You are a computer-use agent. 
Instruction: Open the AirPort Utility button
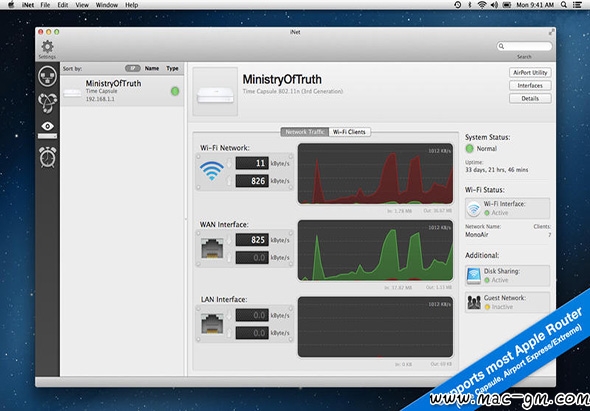tap(530, 73)
